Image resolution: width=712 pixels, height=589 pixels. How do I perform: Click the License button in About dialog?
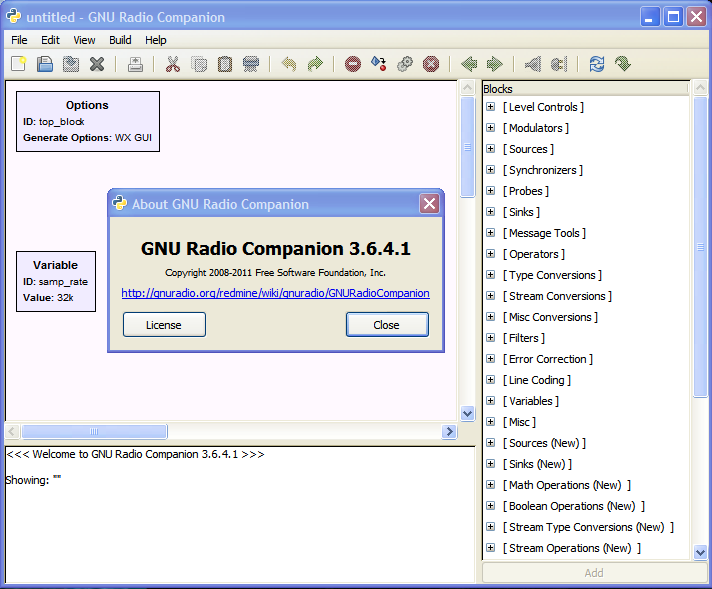click(164, 325)
